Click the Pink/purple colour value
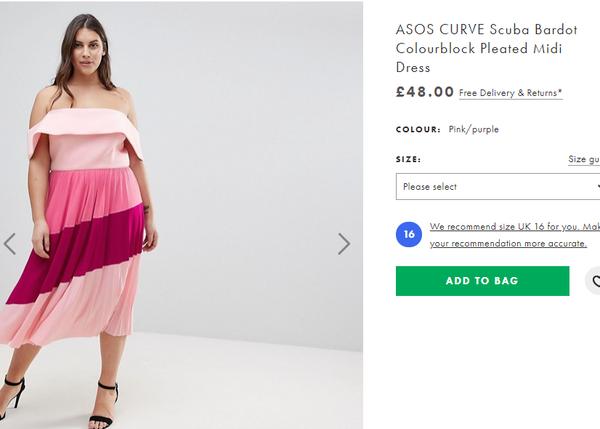Screen dimensions: 600x429 [474, 129]
